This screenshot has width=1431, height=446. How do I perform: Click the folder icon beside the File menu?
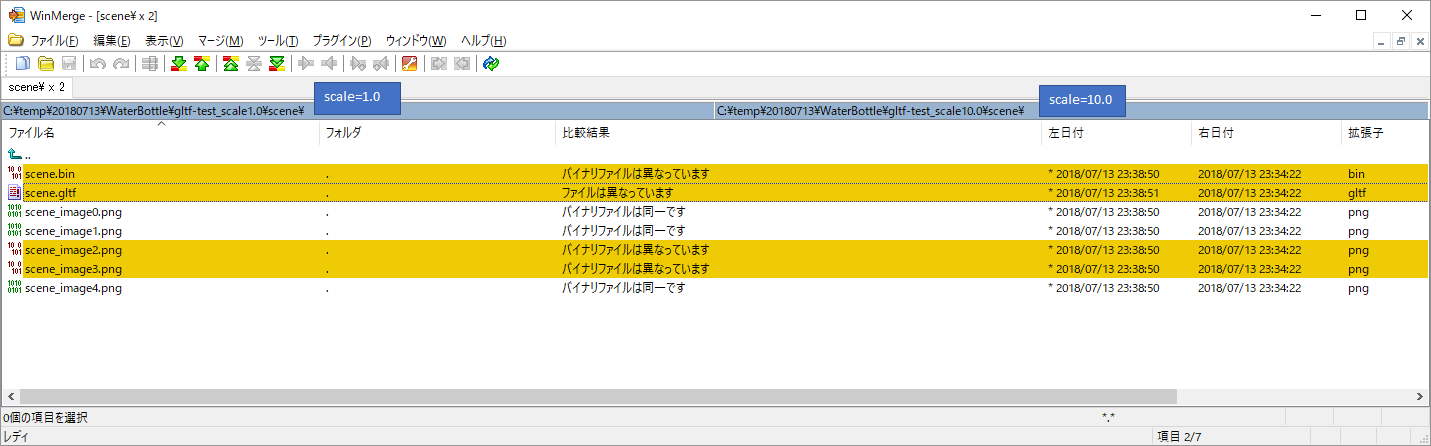tap(15, 41)
